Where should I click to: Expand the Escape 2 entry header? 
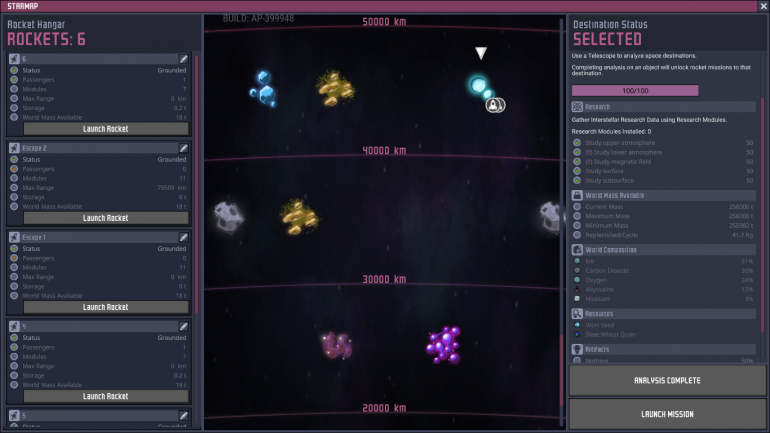(x=99, y=148)
